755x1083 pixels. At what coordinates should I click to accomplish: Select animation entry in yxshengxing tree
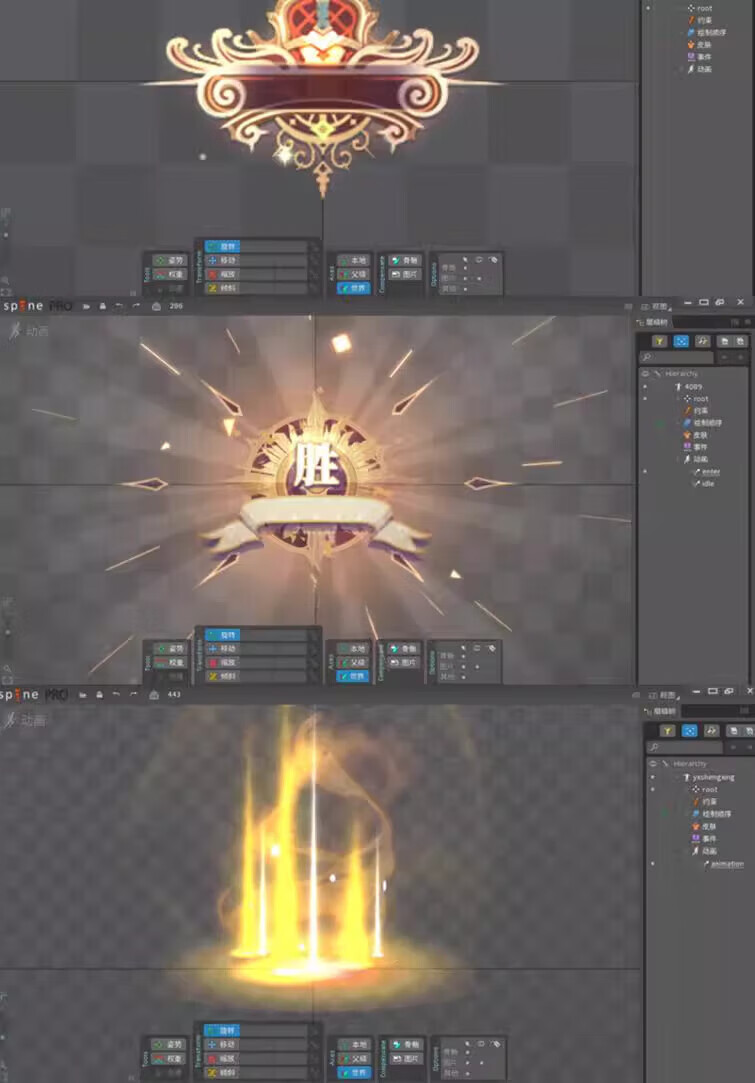click(x=724, y=864)
